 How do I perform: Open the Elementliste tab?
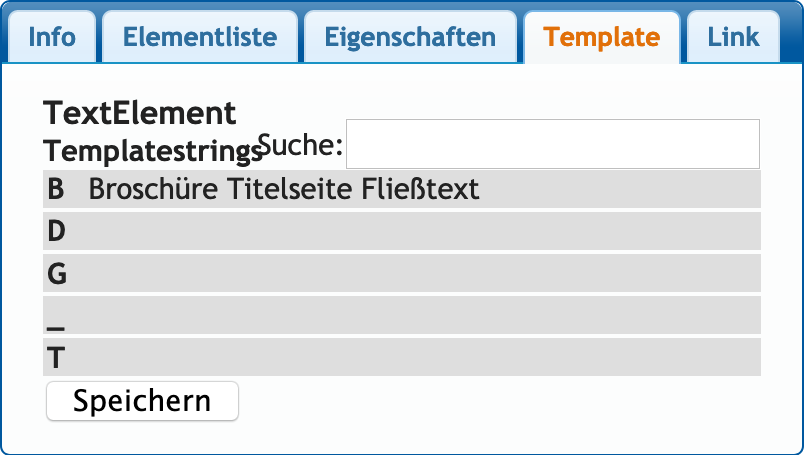pos(200,38)
